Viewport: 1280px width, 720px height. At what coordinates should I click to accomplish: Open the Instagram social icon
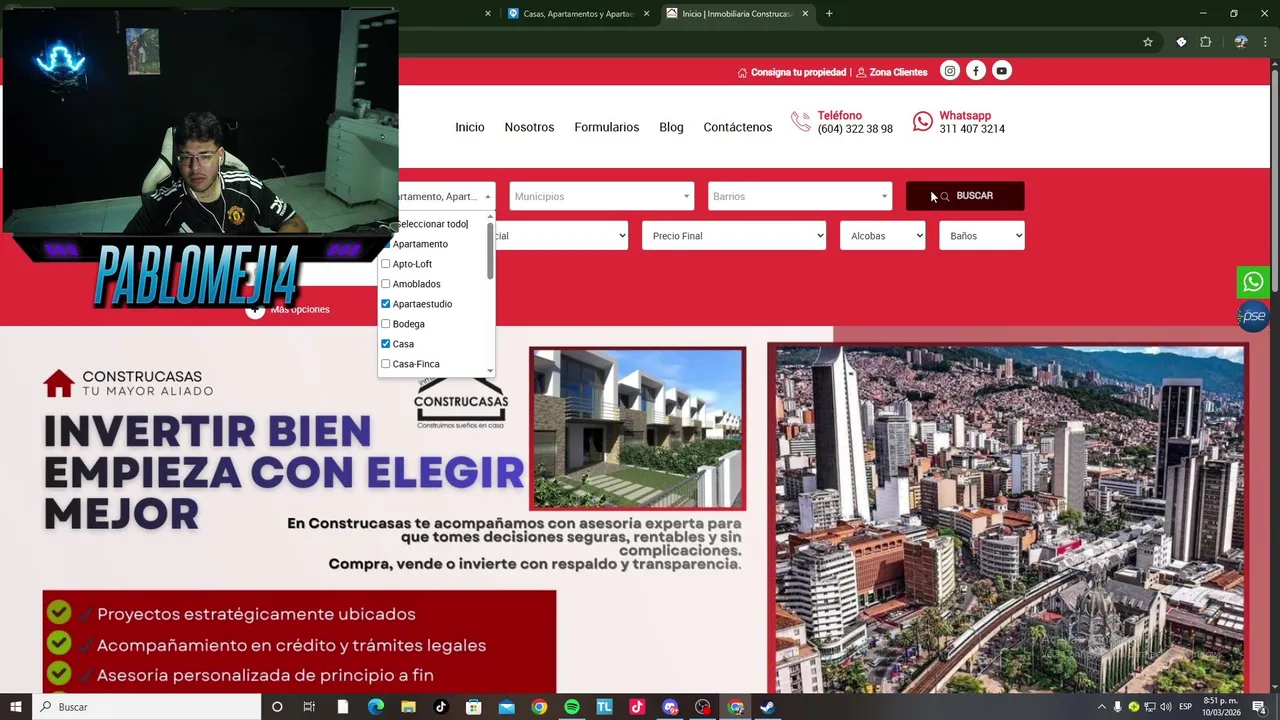coord(950,71)
